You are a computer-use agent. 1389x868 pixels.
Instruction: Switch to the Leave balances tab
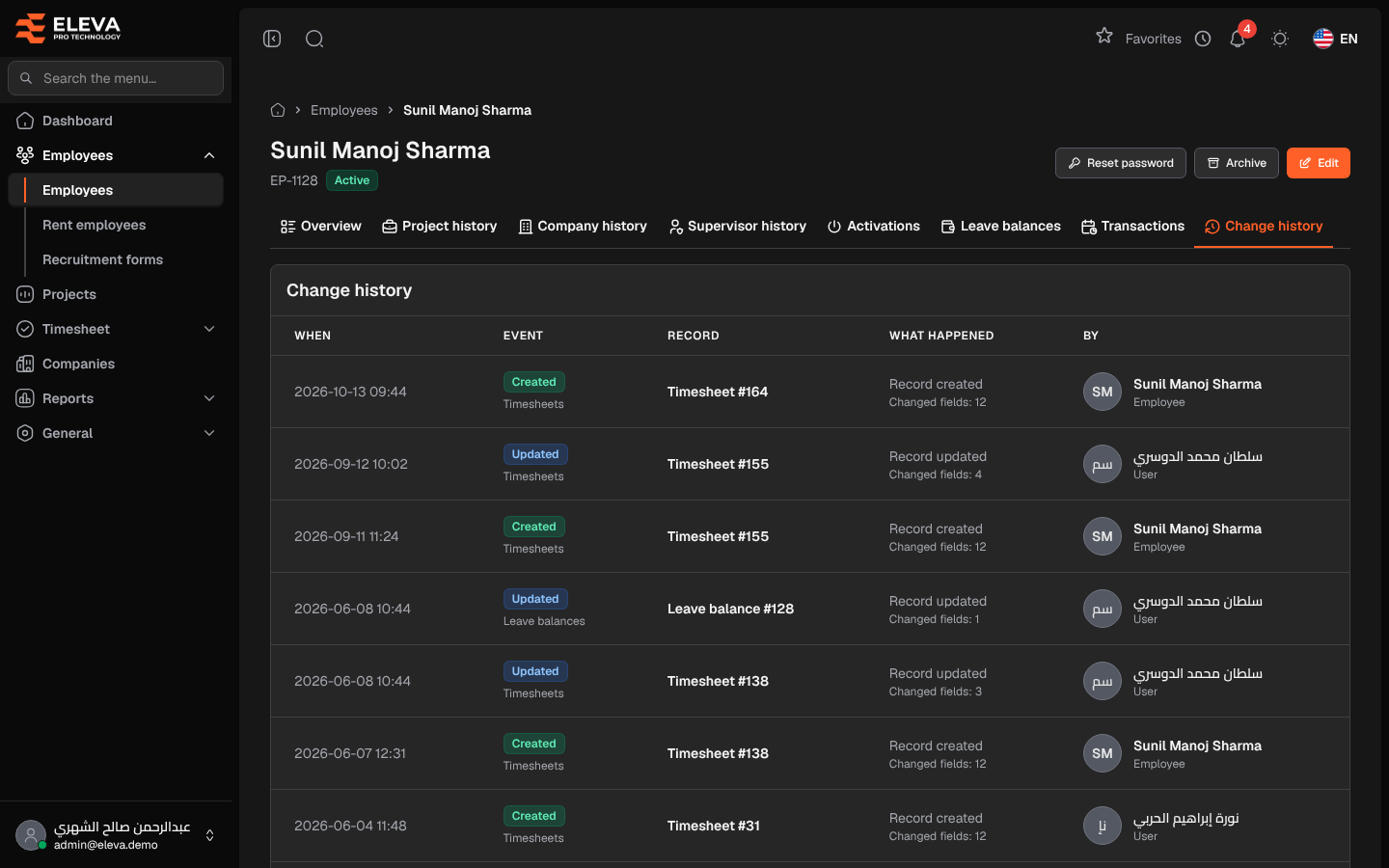[1001, 226]
